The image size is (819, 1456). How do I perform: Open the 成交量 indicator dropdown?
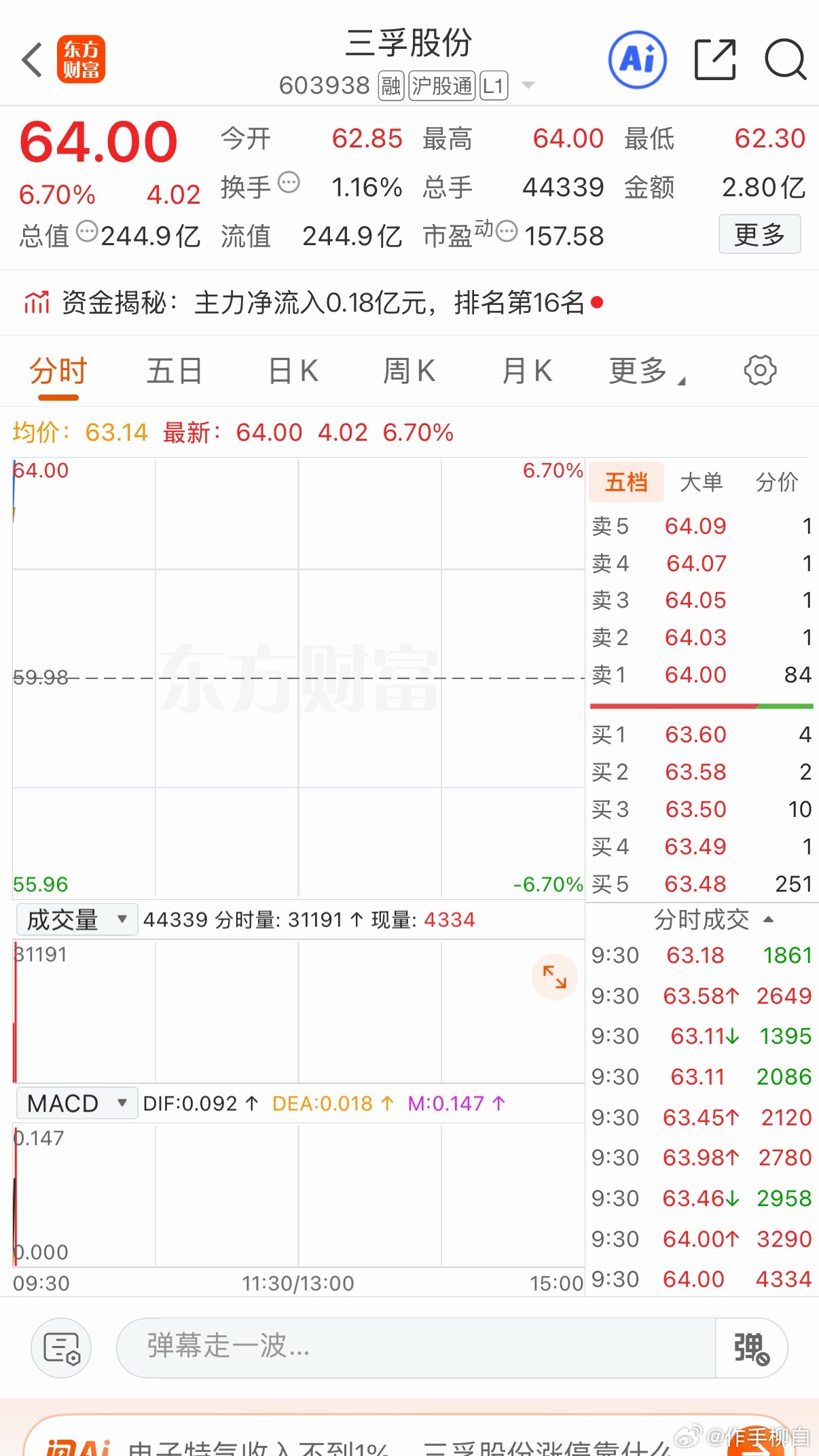pos(77,920)
